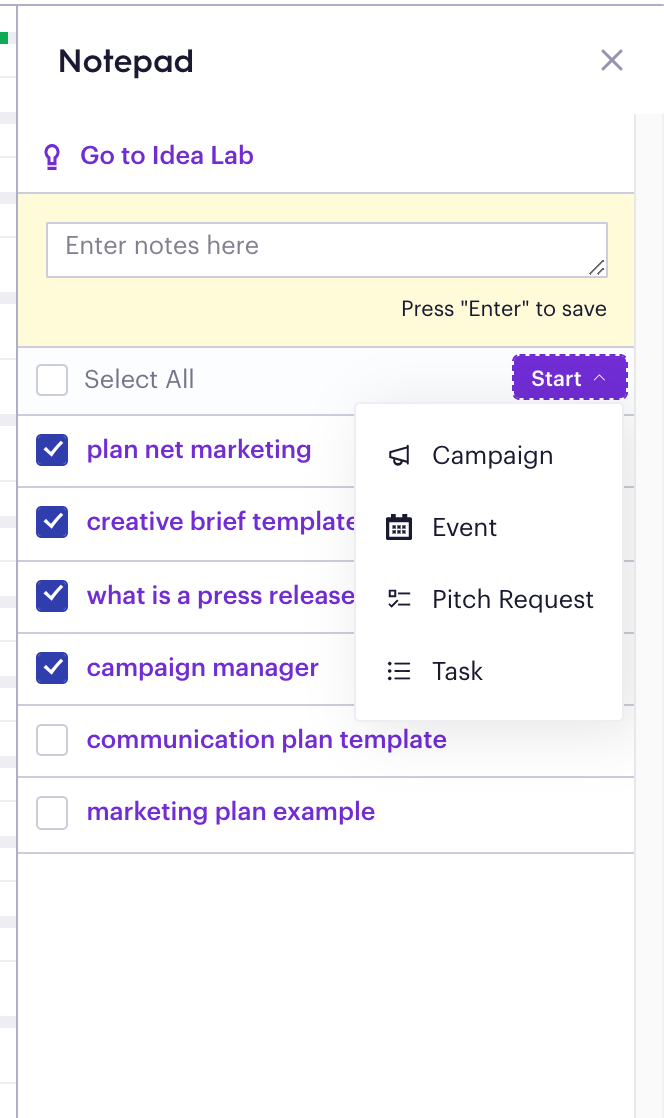This screenshot has width=664, height=1118.
Task: Click the lightbulb Idea Lab icon
Action: tap(52, 156)
